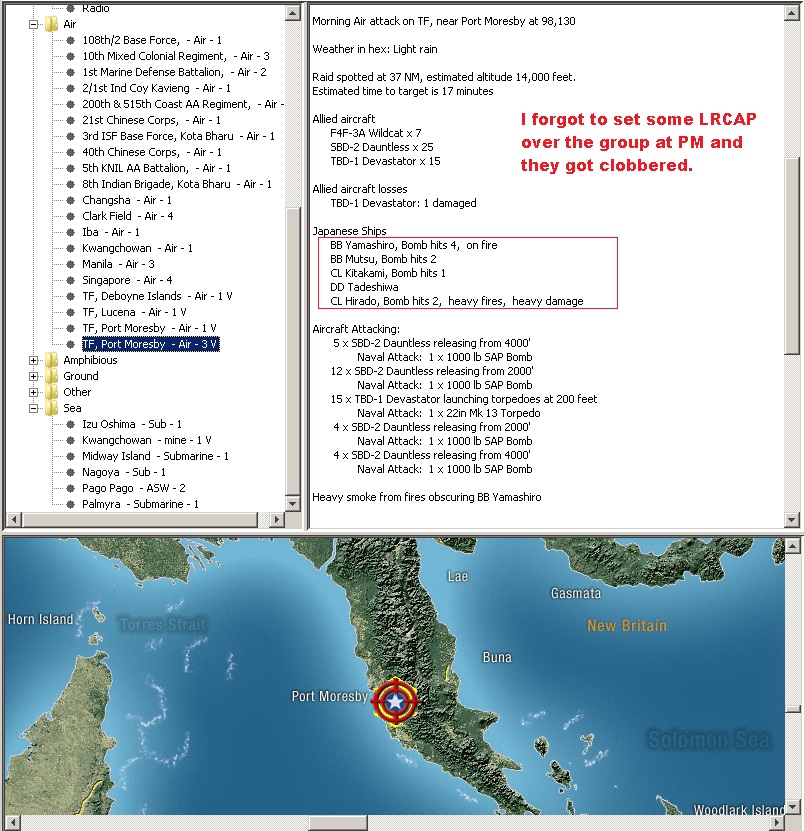Select 10th Mixed Colonial Regiment report

[176, 56]
